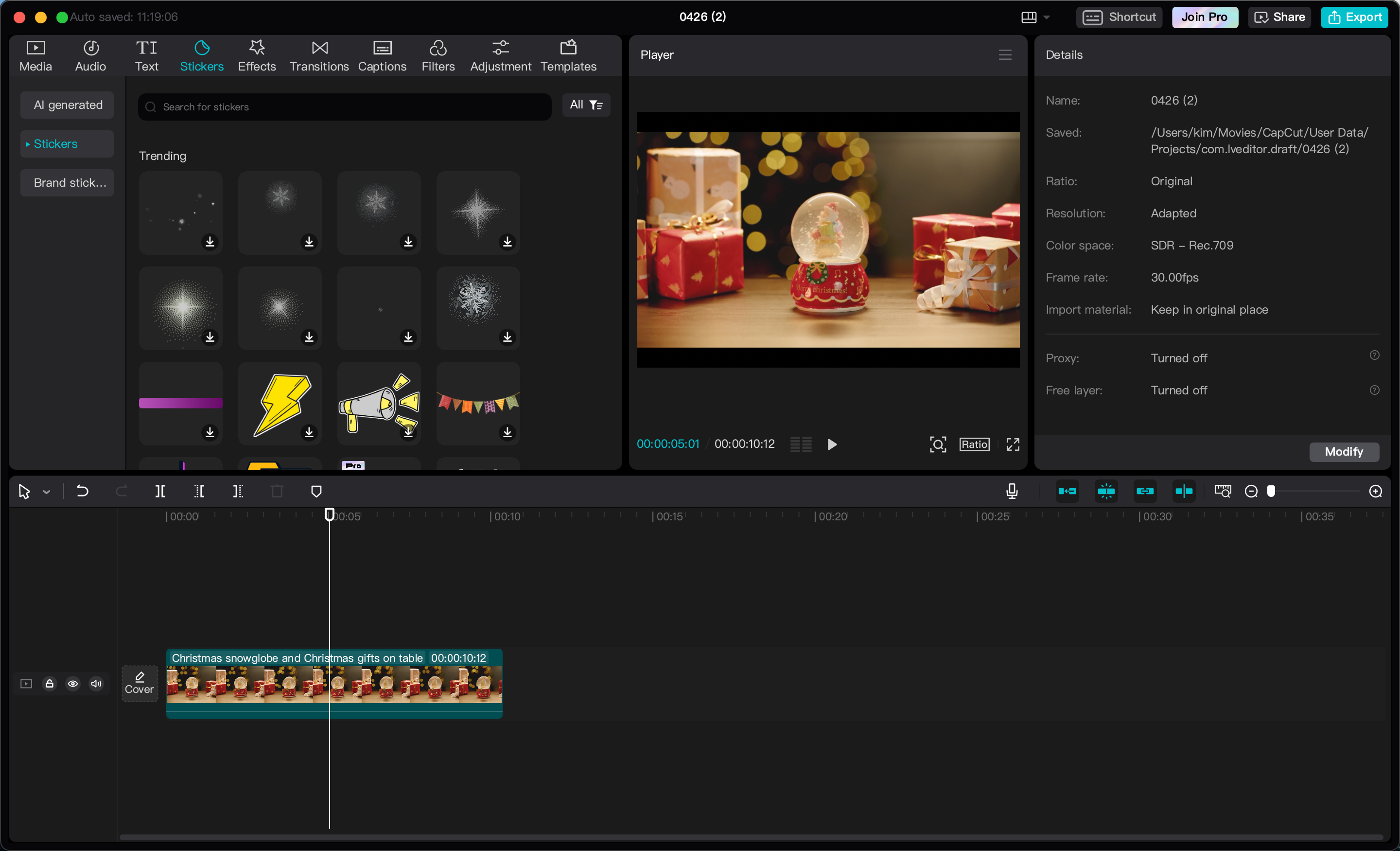Select the Filters tool
This screenshot has width=1400, height=851.
439,54
